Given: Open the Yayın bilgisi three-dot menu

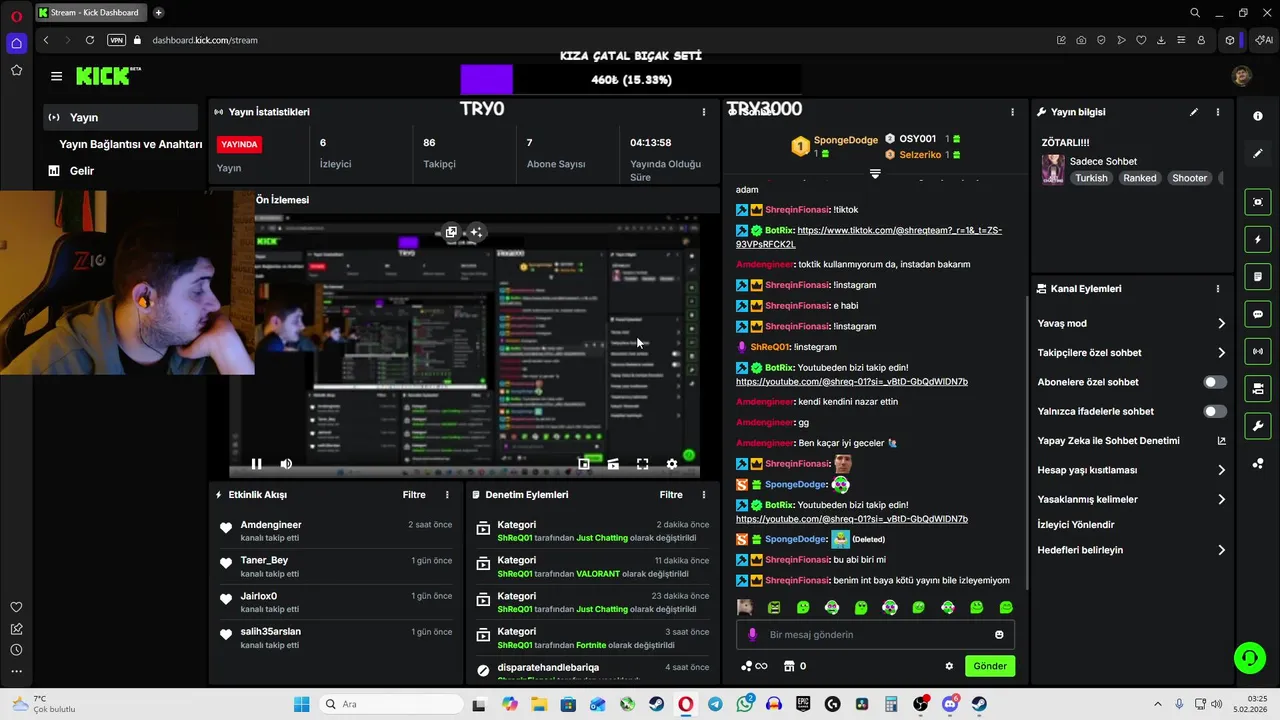Looking at the screenshot, I should 1218,112.
